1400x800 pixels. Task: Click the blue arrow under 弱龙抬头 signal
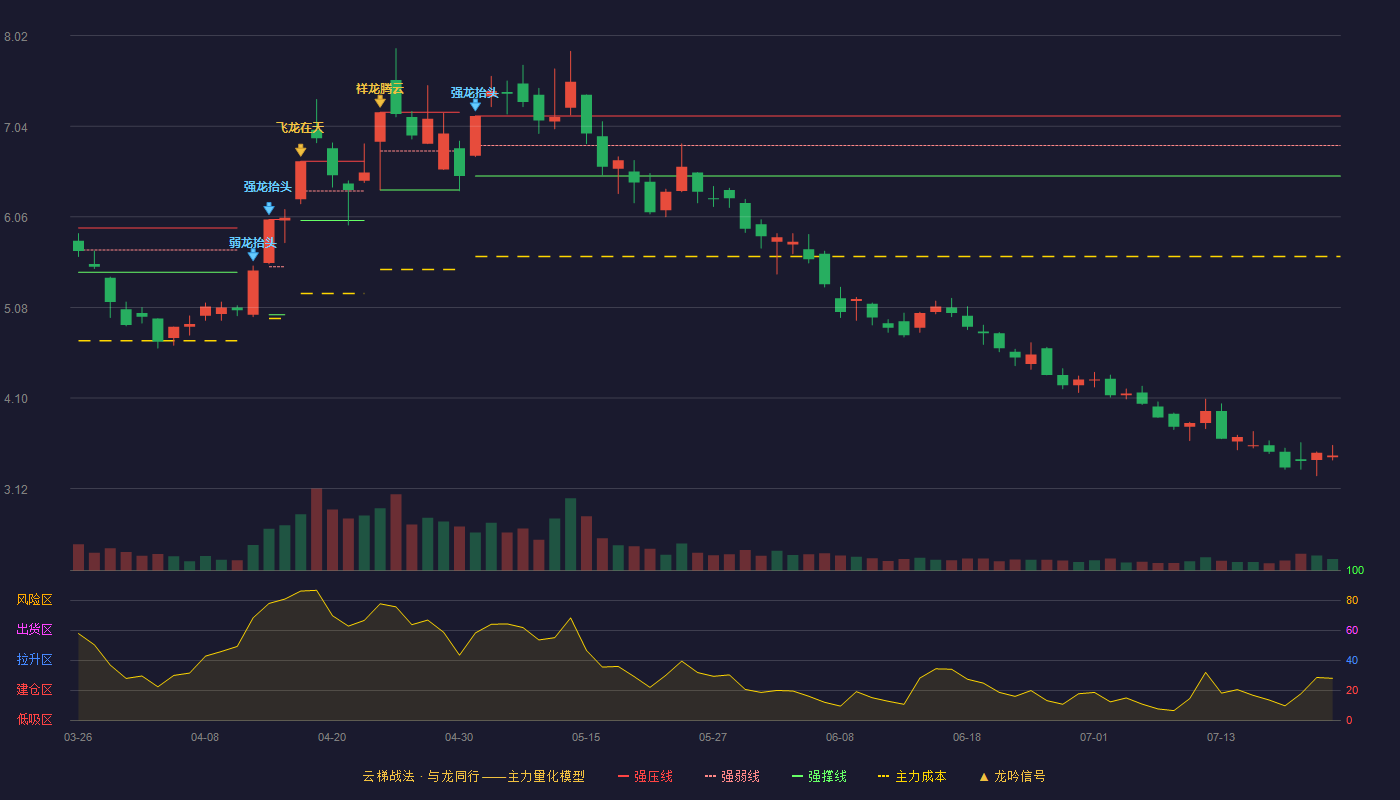point(253,255)
